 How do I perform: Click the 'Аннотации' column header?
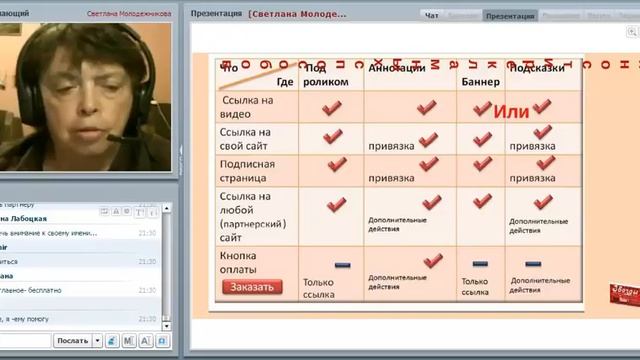coord(396,68)
